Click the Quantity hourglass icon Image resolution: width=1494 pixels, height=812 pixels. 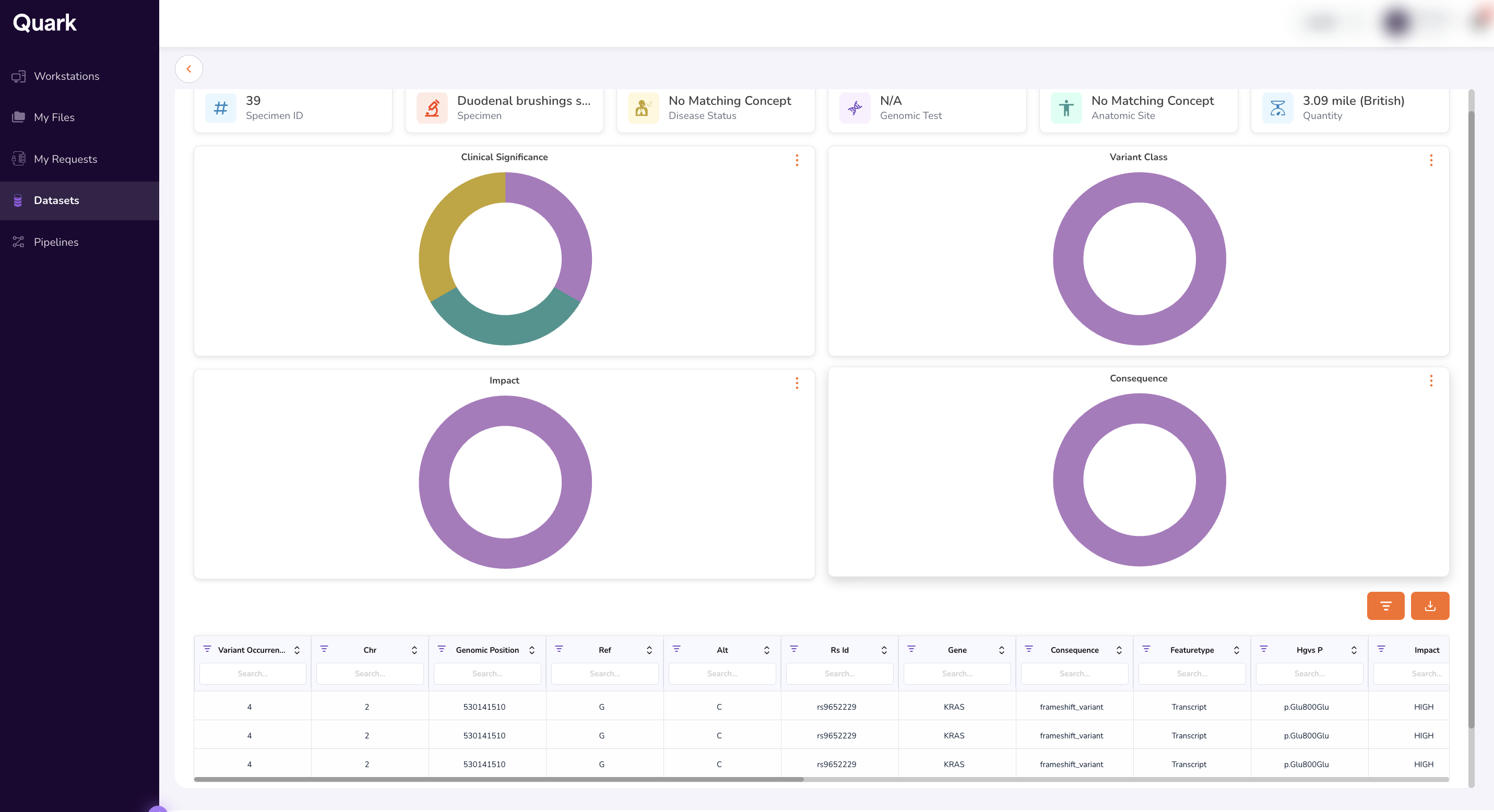tap(1278, 108)
